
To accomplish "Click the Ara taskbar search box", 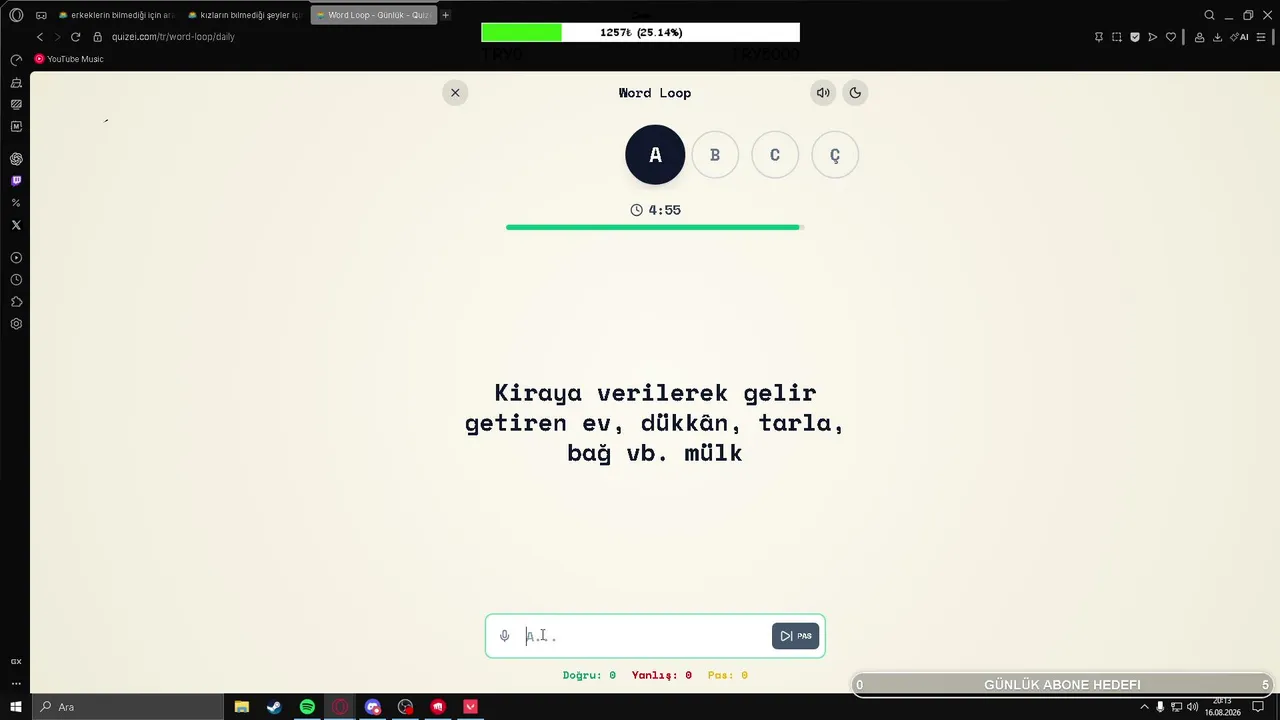I will pos(128,707).
